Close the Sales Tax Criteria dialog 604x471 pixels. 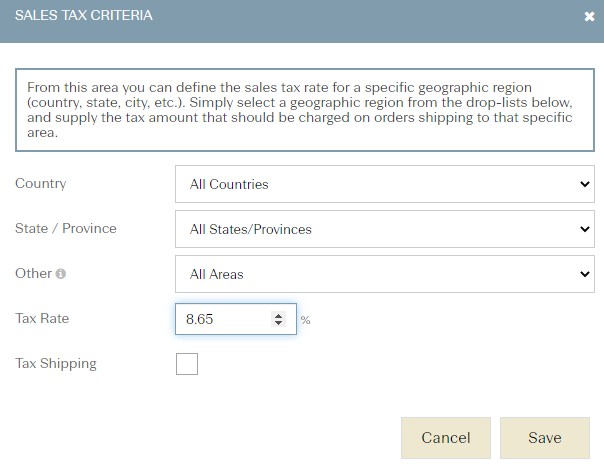[589, 17]
